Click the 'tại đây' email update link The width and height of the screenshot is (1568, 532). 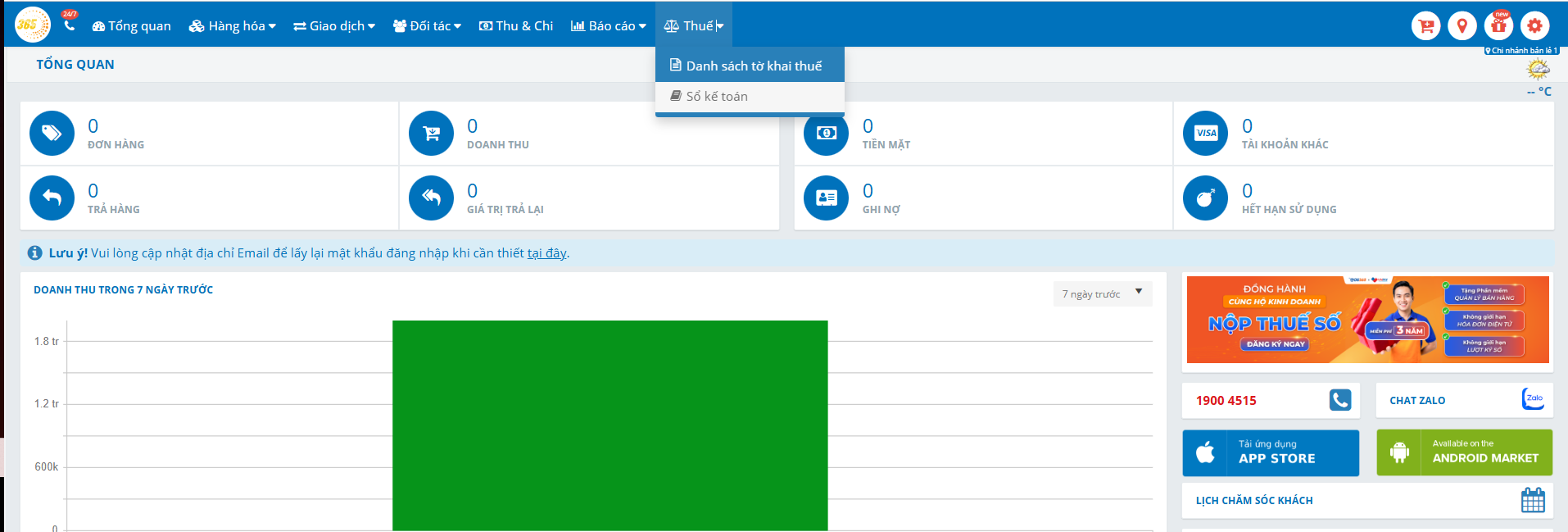(x=546, y=253)
